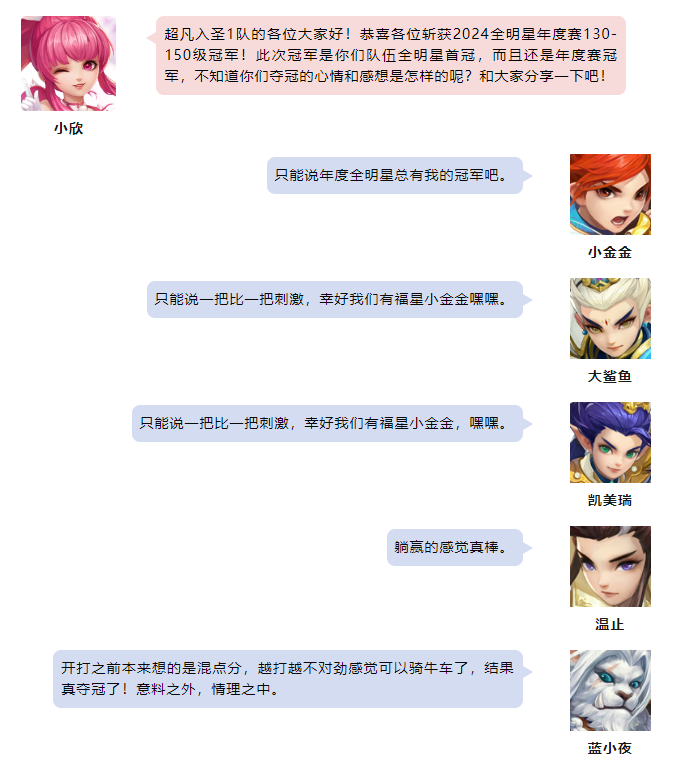This screenshot has width=674, height=765.
Task: Click 大鲨鱼's message ending with 小金金嘿嘿
Action: (335, 299)
